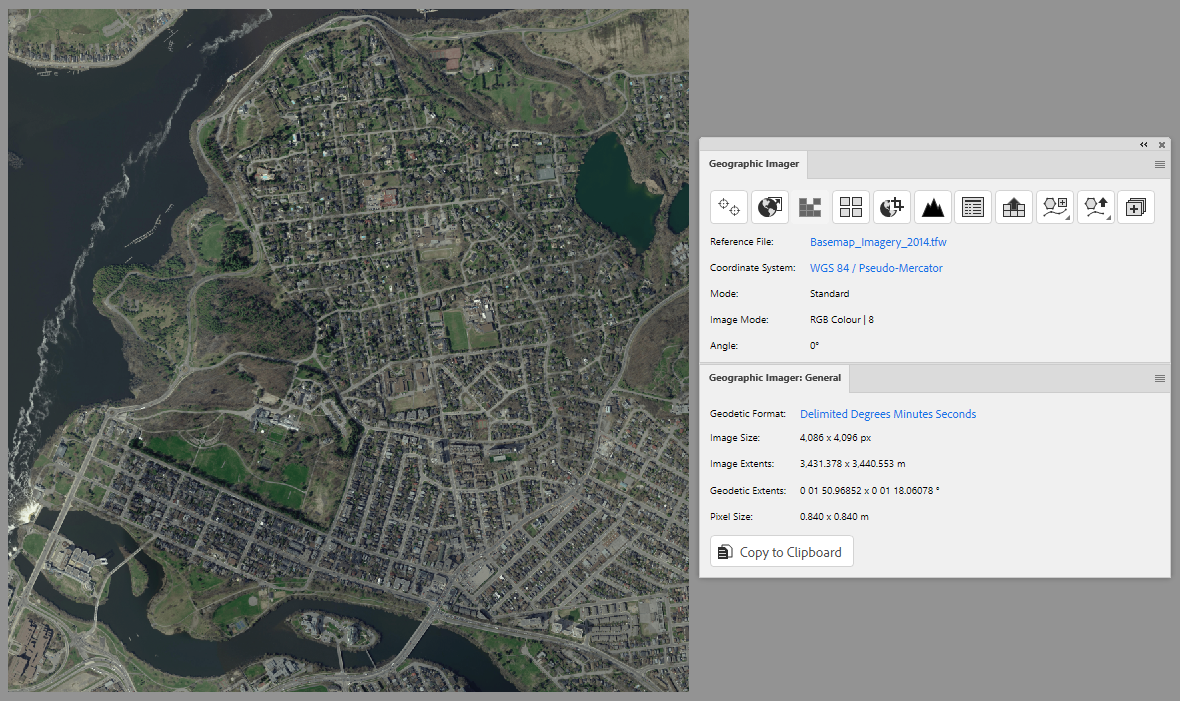Open the Geographic Imager: General panel menu
This screenshot has width=1180, height=701.
(1160, 378)
